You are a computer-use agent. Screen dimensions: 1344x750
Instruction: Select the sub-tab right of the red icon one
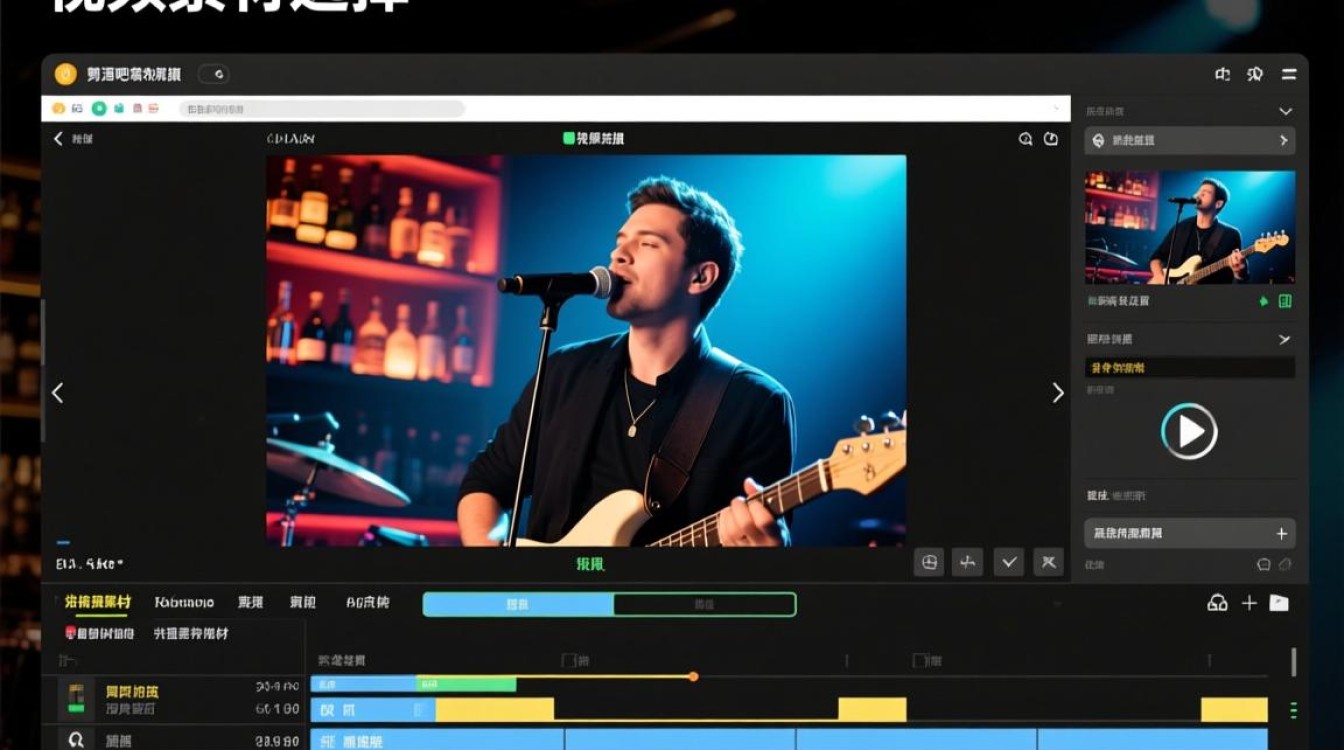click(191, 633)
